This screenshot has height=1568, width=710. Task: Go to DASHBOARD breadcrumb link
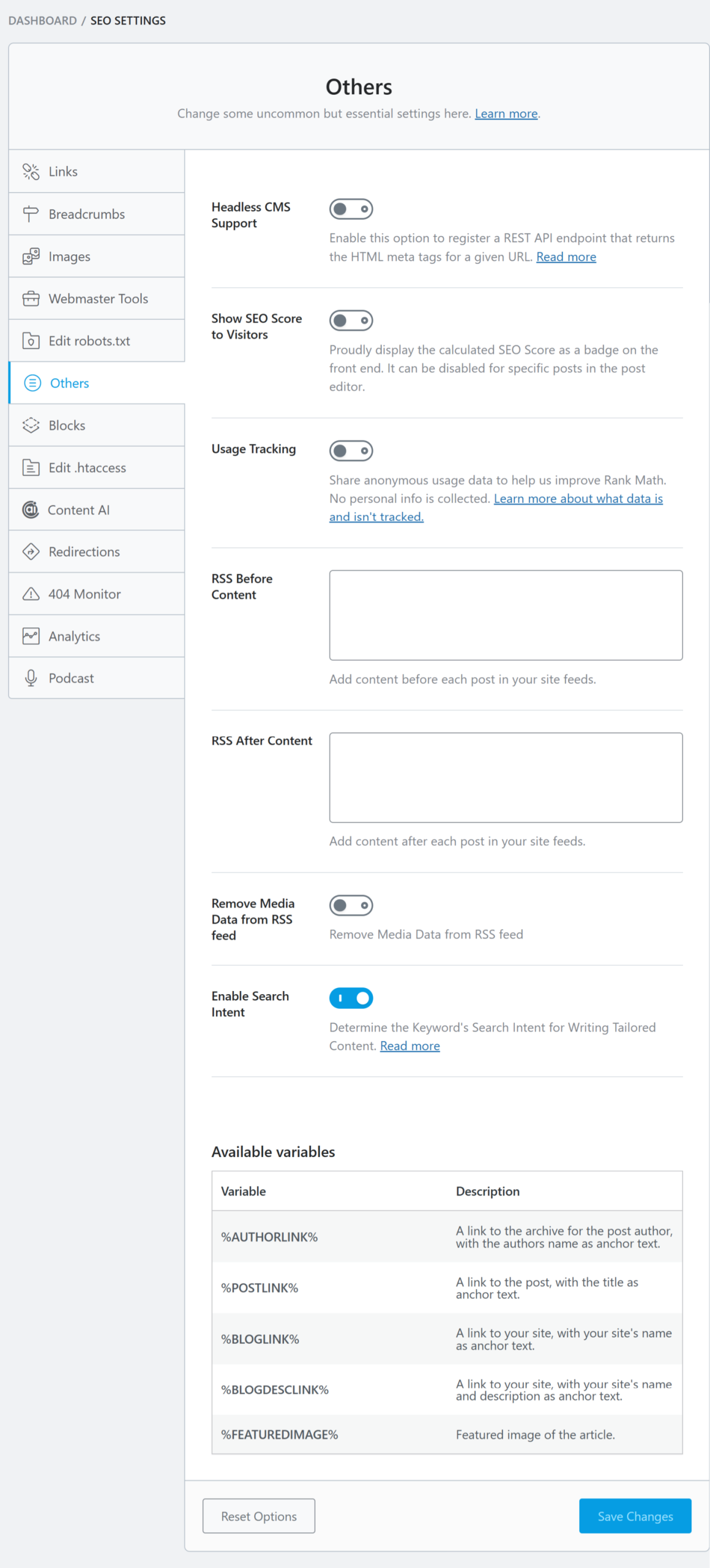click(x=42, y=21)
